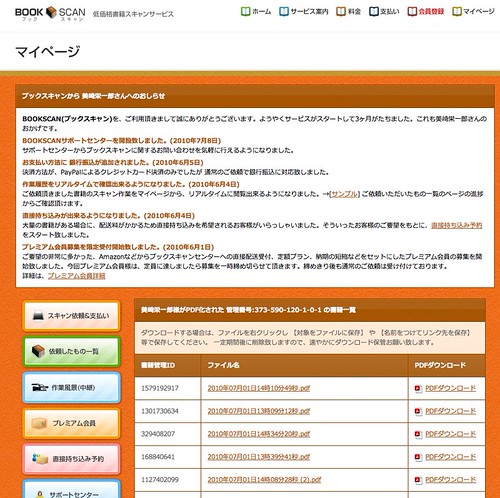This screenshot has height=498, width=500.
Task: Select the ID cell 1579192917
Action: point(168,388)
